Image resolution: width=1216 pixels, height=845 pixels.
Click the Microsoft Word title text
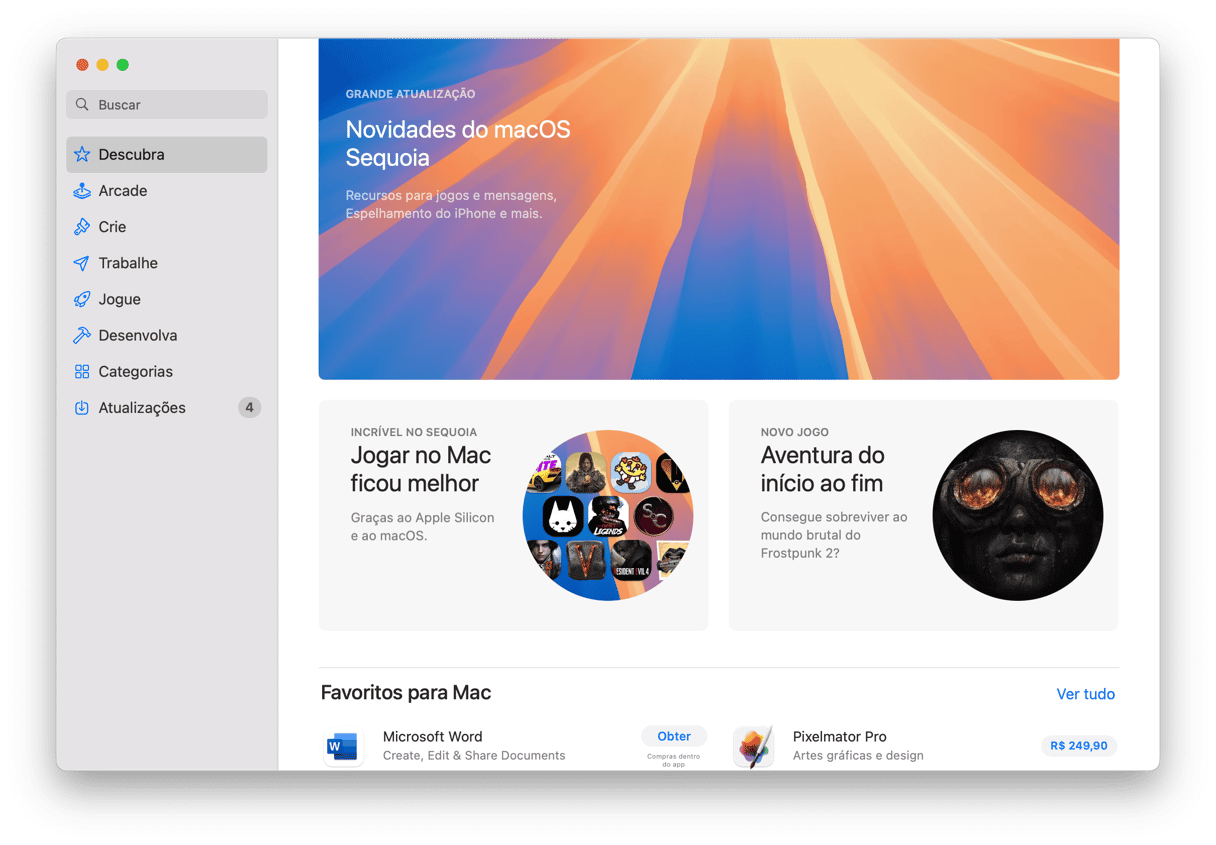pos(432,737)
